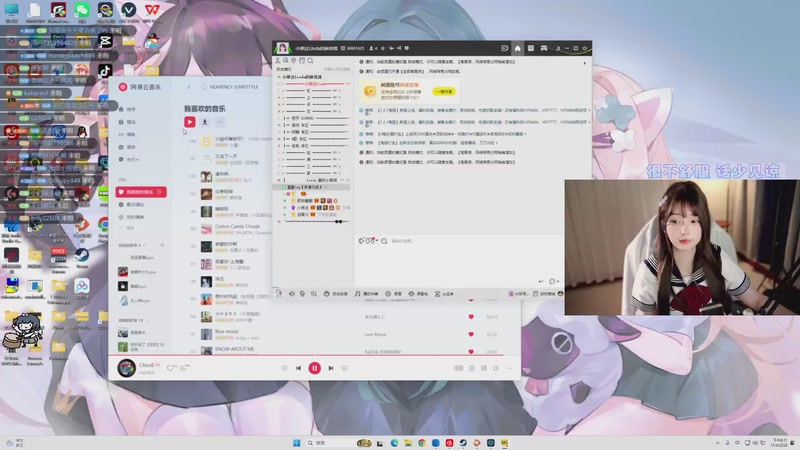Screen dimensions: 800x450
Task: Open the playlist queue icon beside next-track
Action: 345,368
